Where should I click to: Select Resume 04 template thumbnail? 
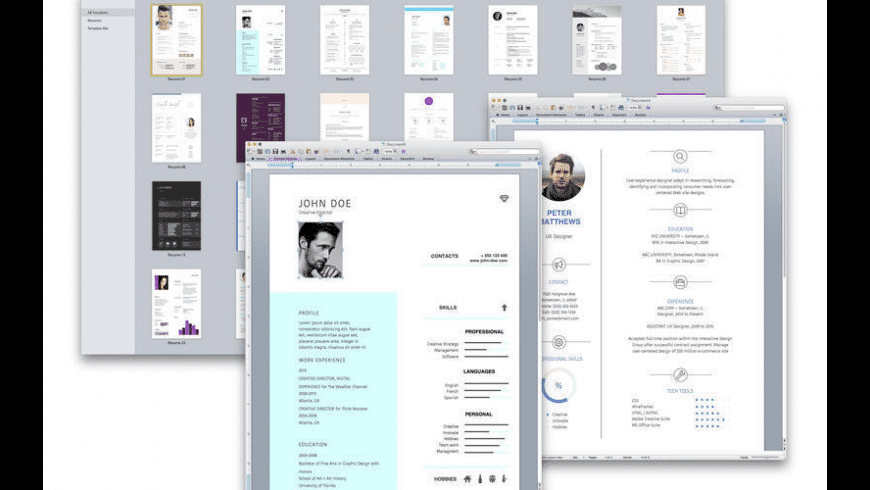click(x=429, y=40)
